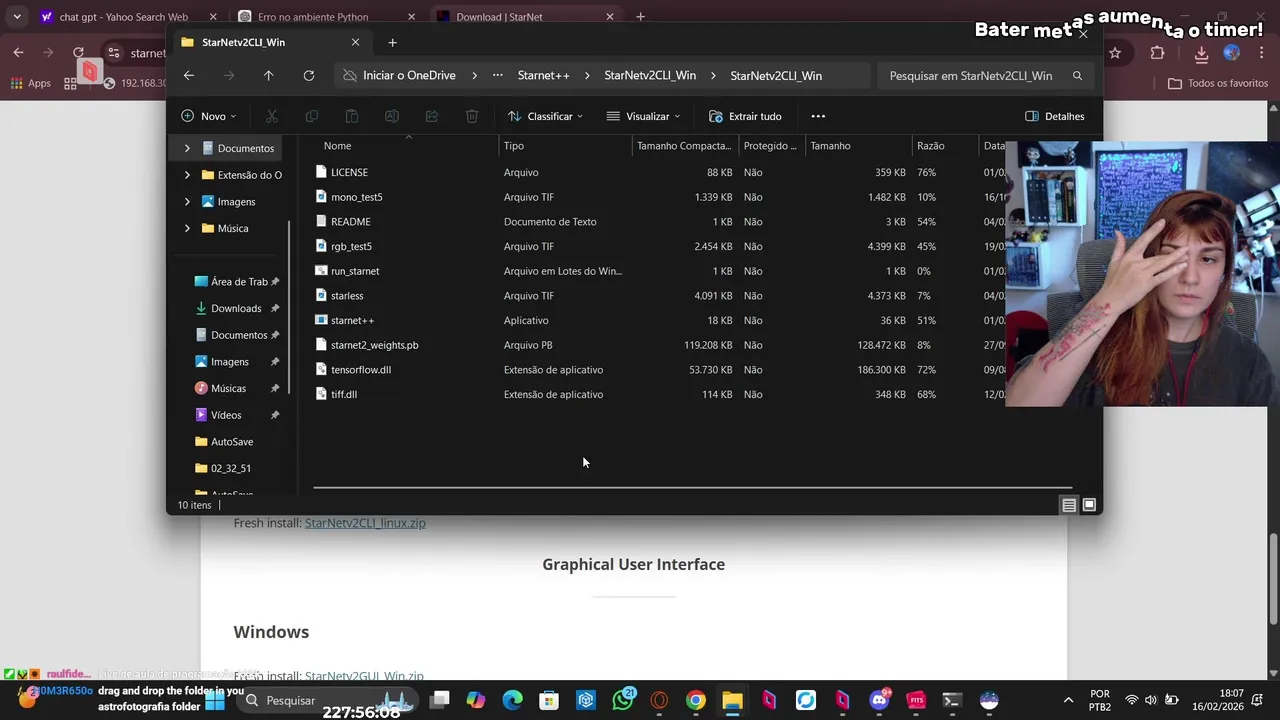Sort by Nome column header

pyautogui.click(x=338, y=146)
